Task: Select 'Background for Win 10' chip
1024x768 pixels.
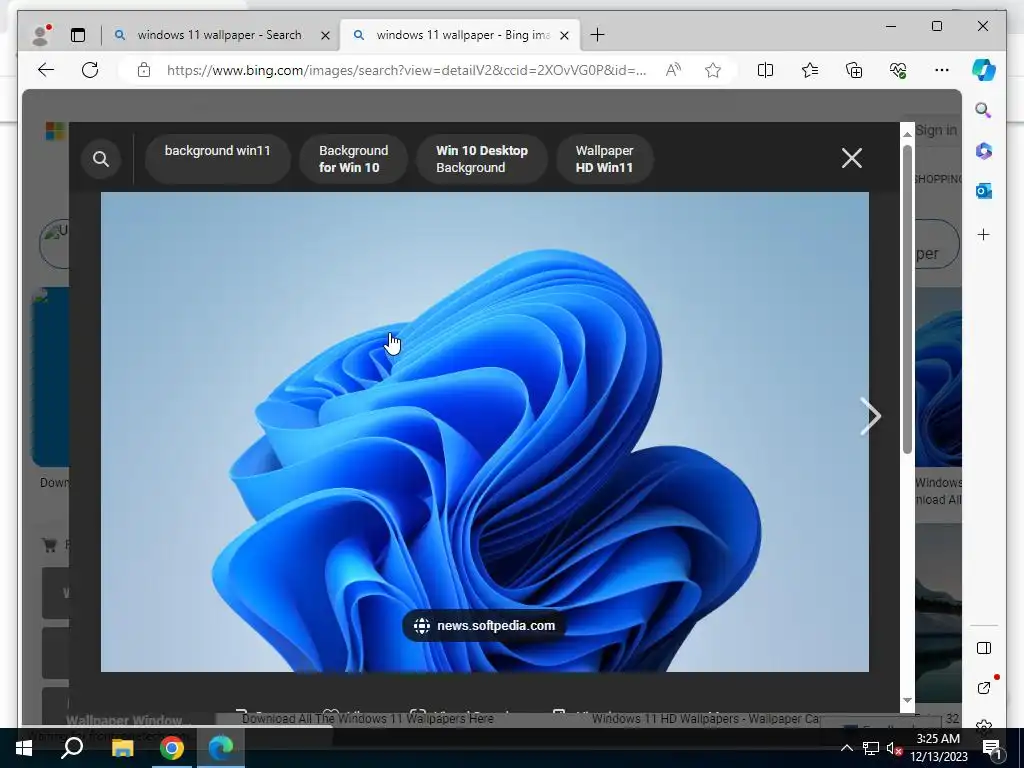Action: 353,159
